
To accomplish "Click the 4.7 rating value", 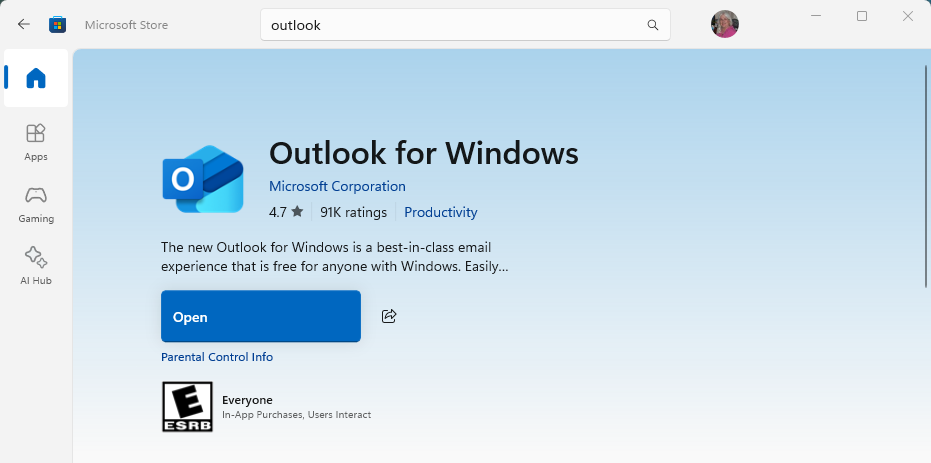I will click(278, 213).
